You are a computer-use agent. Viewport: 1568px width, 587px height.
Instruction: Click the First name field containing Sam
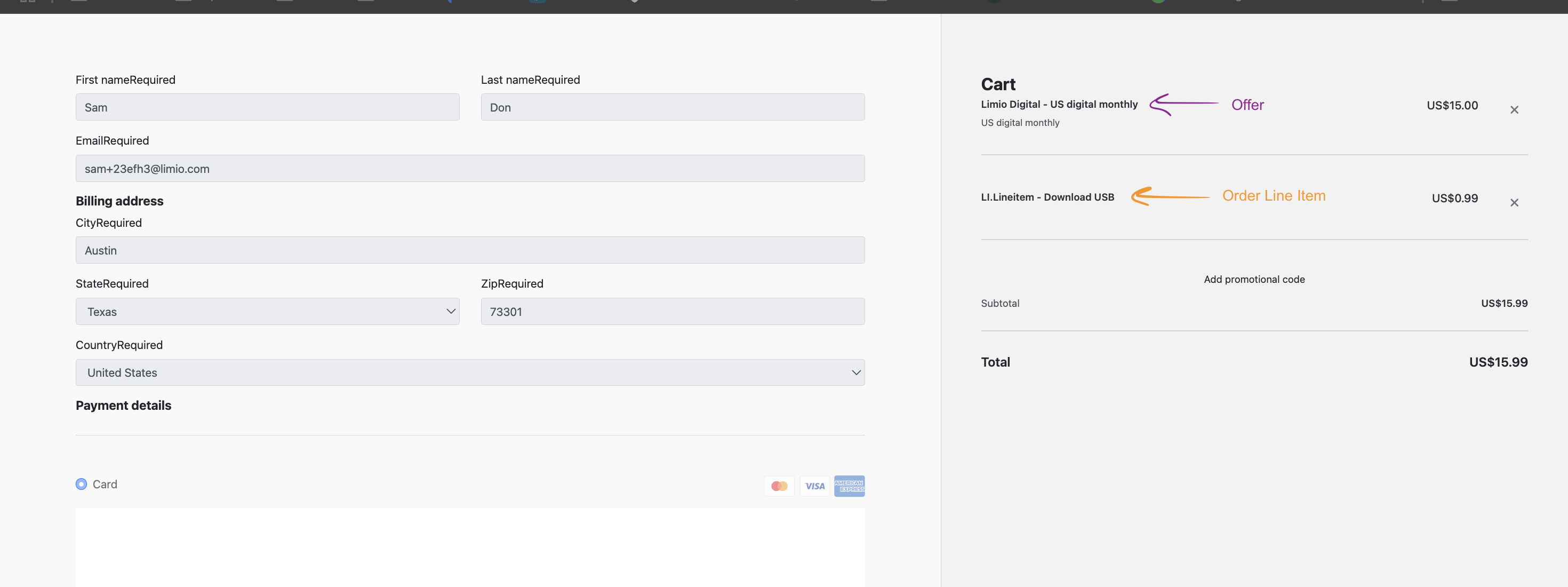click(267, 107)
